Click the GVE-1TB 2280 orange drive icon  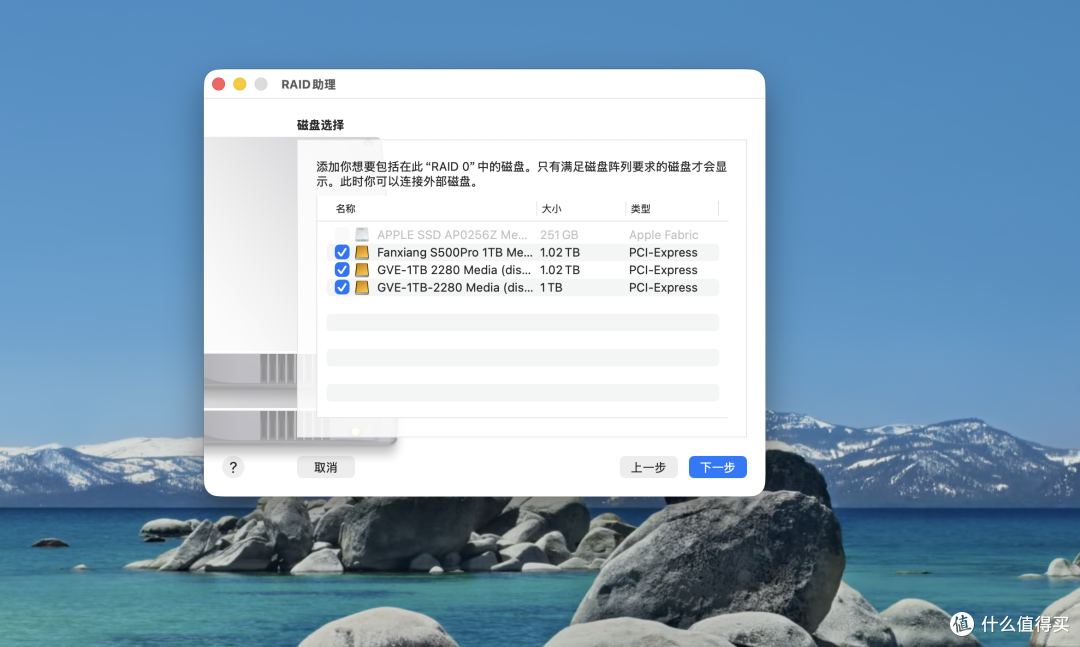[x=362, y=270]
